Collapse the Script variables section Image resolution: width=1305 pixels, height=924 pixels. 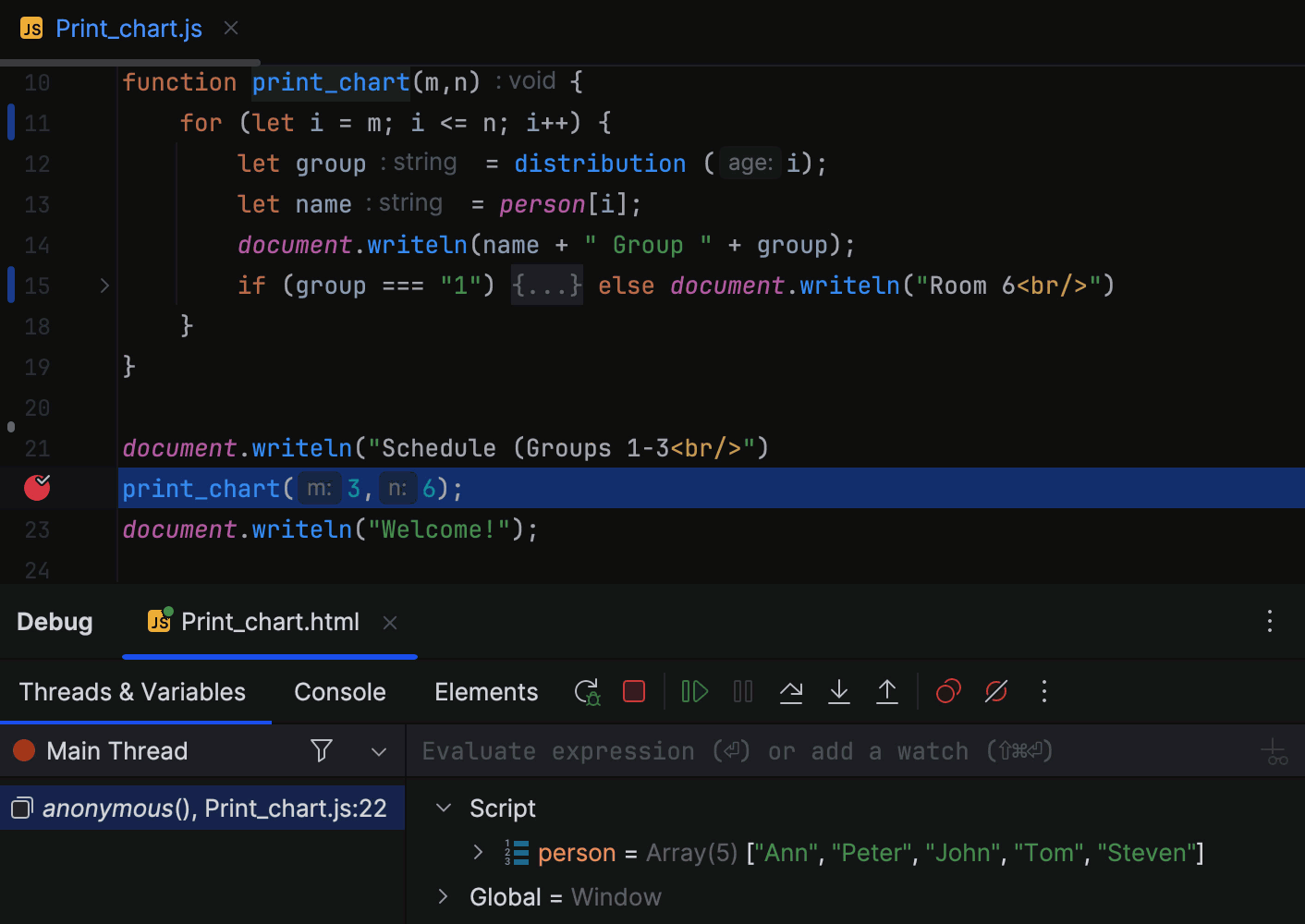coord(443,808)
